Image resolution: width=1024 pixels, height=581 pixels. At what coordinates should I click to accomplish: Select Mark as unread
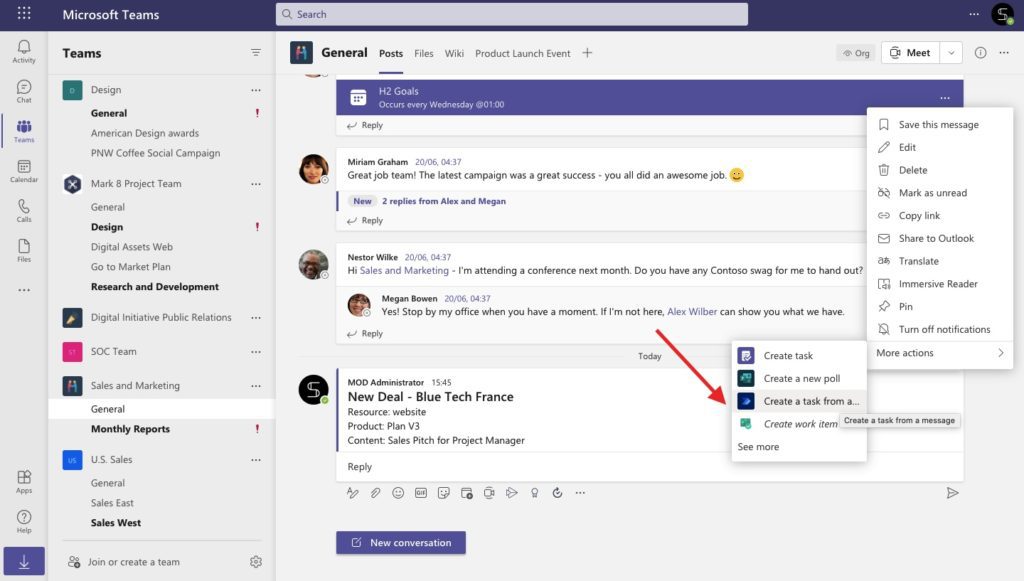[x=940, y=193]
